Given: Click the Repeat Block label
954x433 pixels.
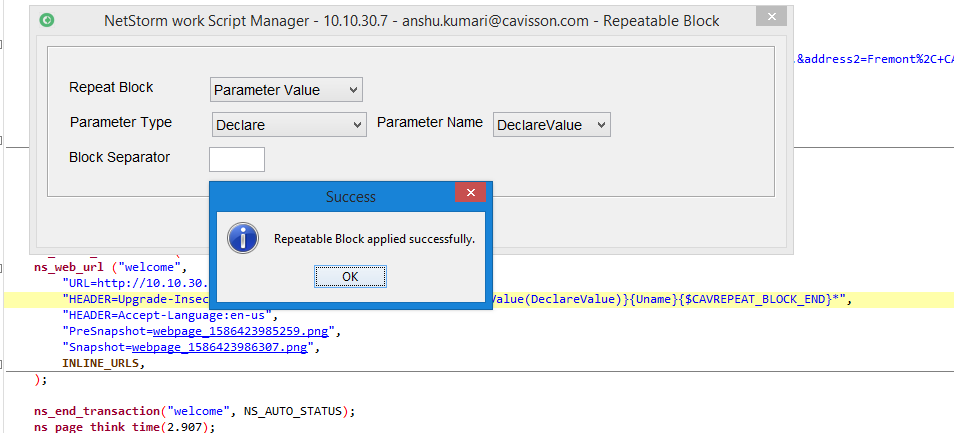Looking at the screenshot, I should click(111, 88).
